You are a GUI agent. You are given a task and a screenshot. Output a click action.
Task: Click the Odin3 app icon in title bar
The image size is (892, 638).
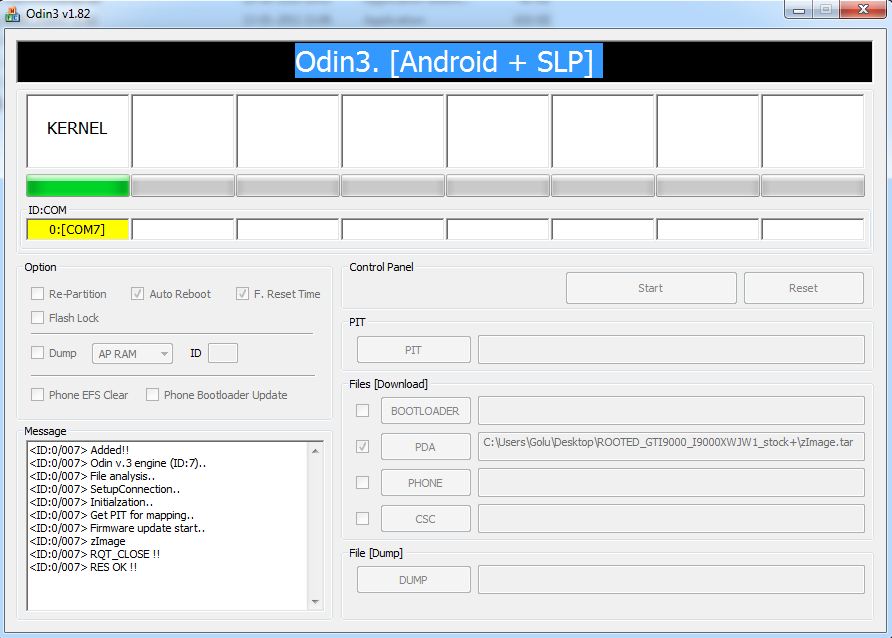[x=12, y=10]
